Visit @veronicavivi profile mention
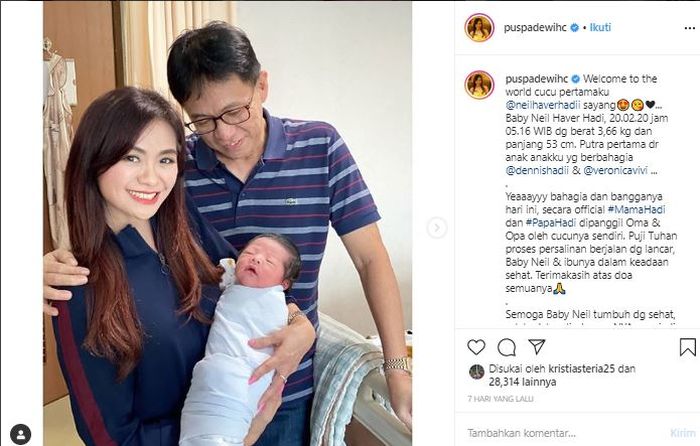 coord(615,170)
